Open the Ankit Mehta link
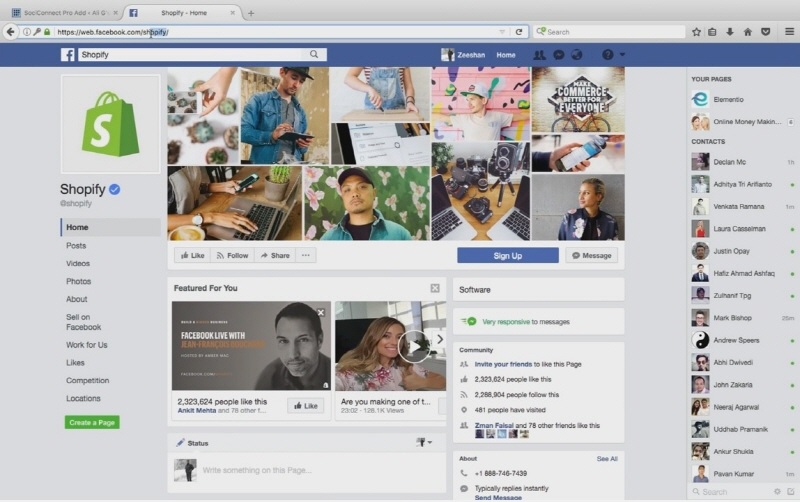800x502 pixels. pyautogui.click(x=196, y=410)
